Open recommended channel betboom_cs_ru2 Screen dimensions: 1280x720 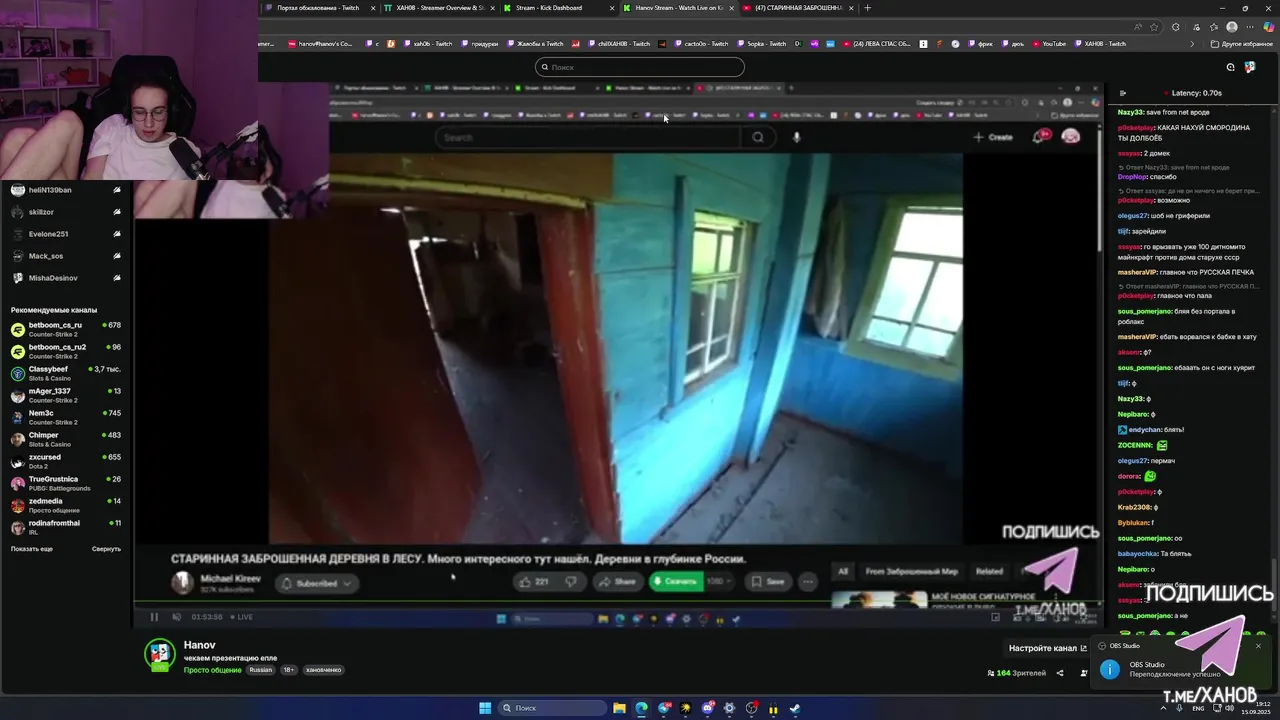65,351
